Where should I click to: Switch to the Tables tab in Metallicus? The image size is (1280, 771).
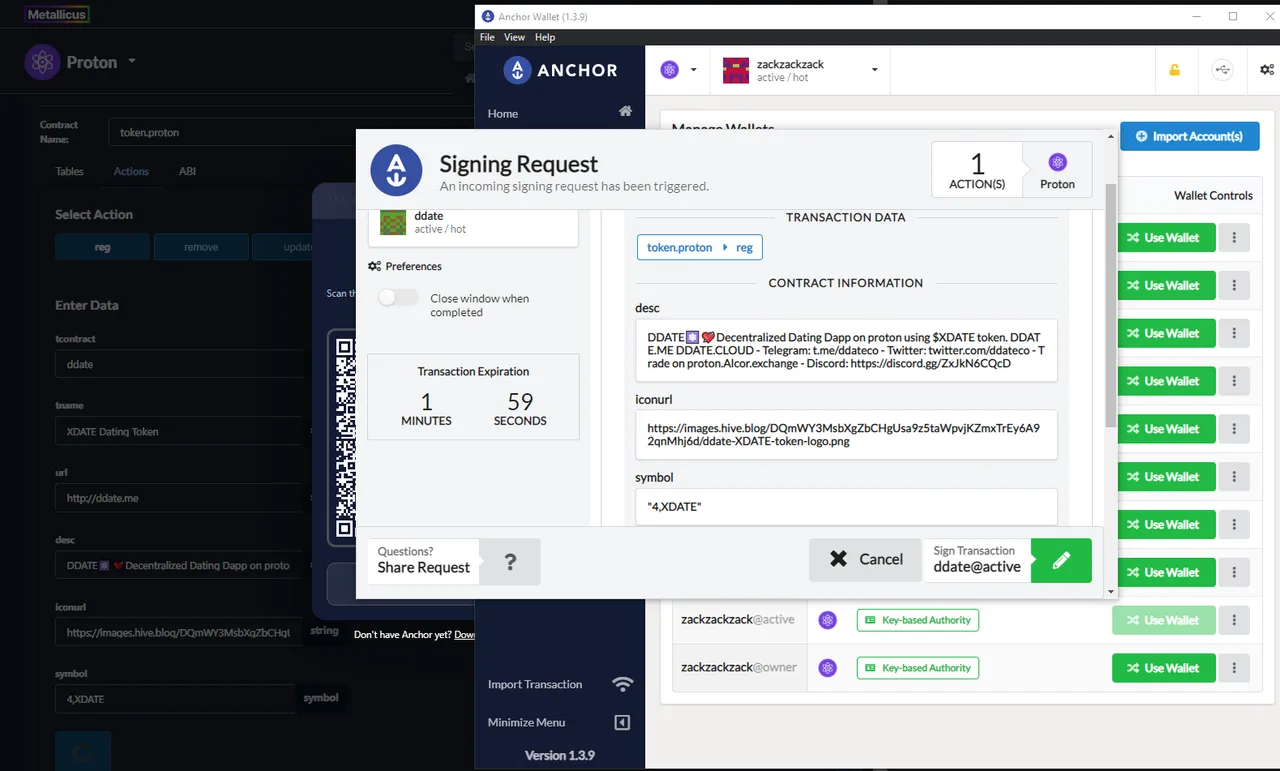point(69,171)
